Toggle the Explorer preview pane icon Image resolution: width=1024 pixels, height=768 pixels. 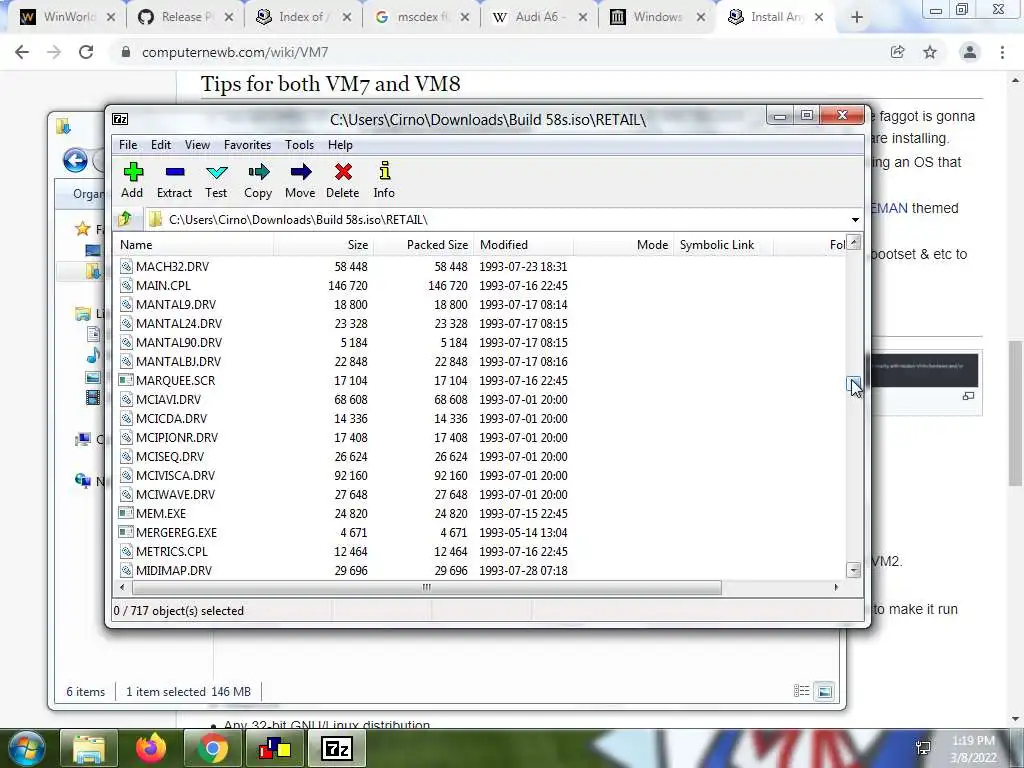pos(825,691)
